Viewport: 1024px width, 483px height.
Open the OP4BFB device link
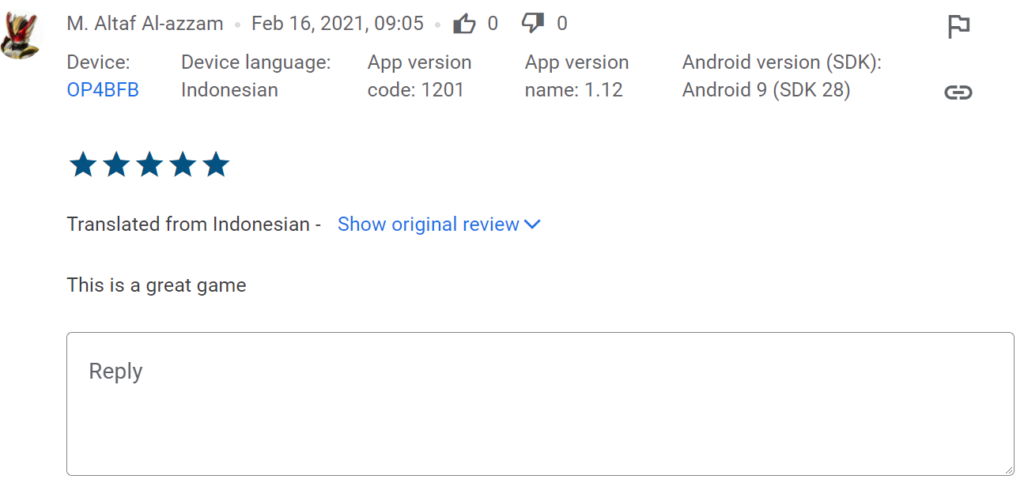click(103, 90)
